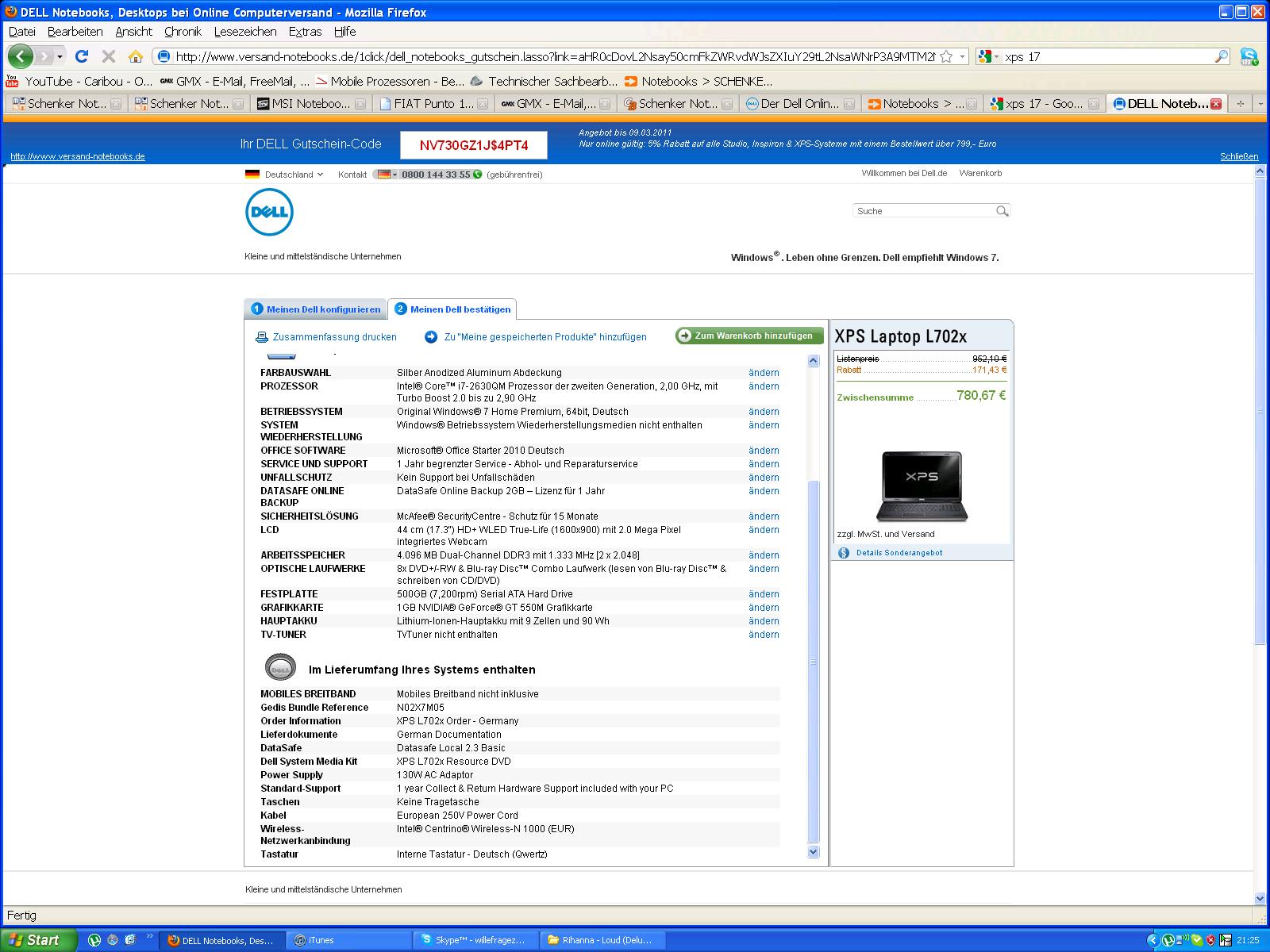Open Rihanna - Loud folder in taskbar
Screen dimensions: 1270x952
[602, 941]
